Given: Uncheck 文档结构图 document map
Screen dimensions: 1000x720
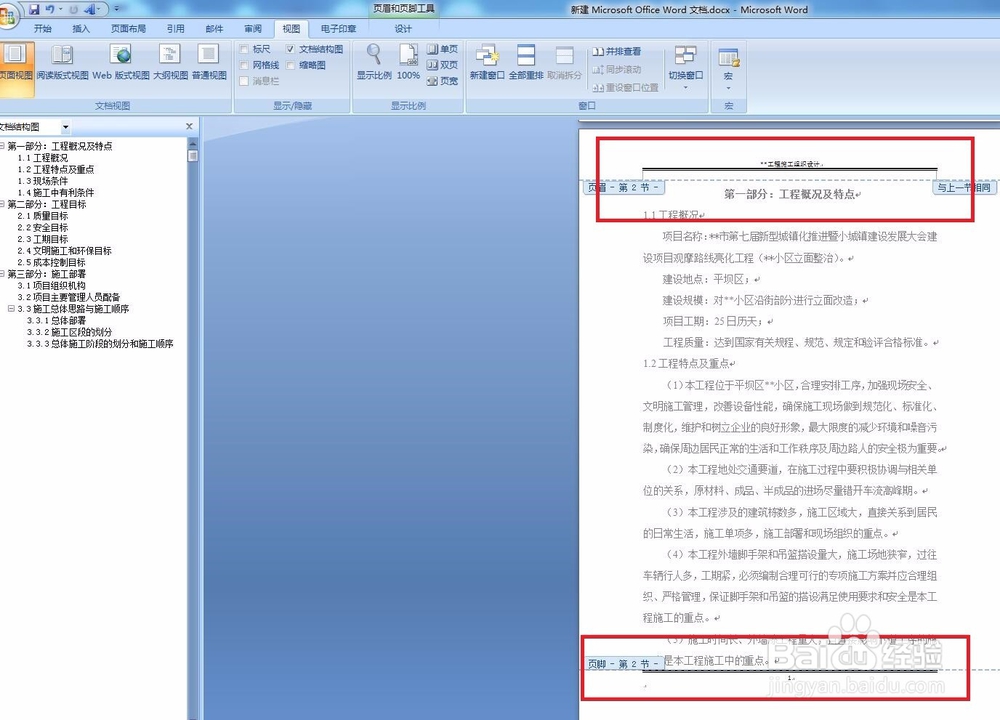Looking at the screenshot, I should tap(290, 47).
